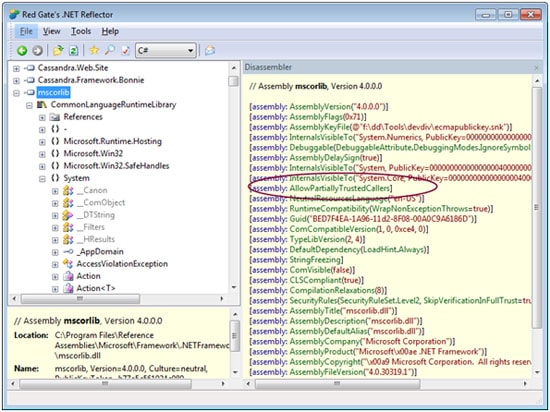Click the Guid attribute line
Image resolution: width=550 pixels, height=412 pixels.
pyautogui.click(x=363, y=219)
